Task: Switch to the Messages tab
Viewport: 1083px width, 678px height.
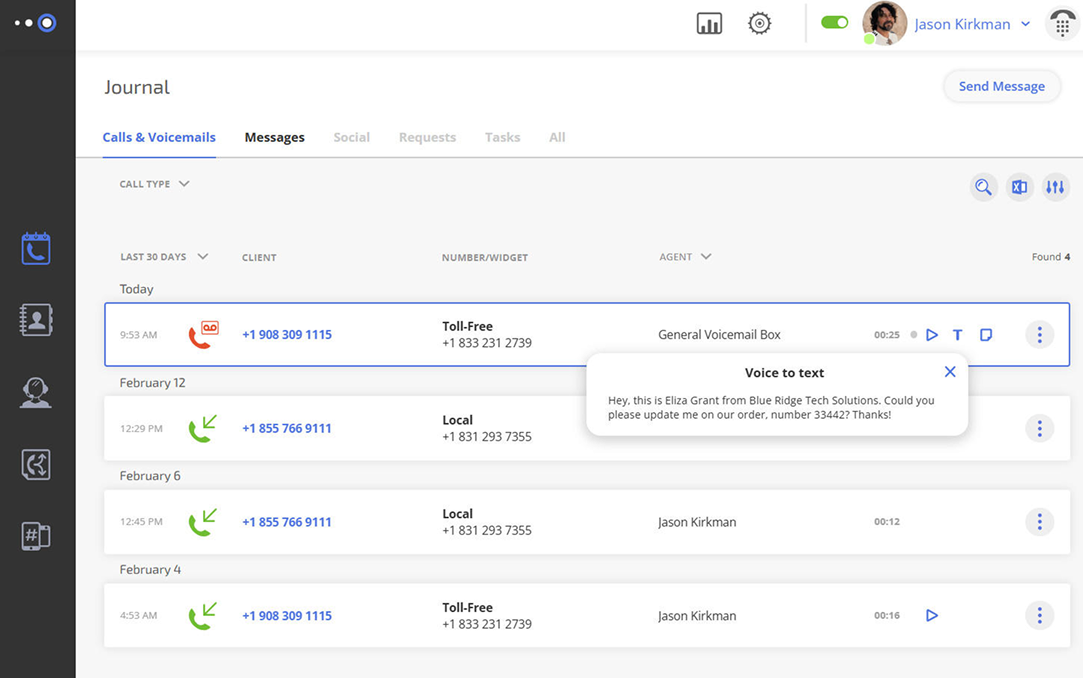Action: coord(274,137)
